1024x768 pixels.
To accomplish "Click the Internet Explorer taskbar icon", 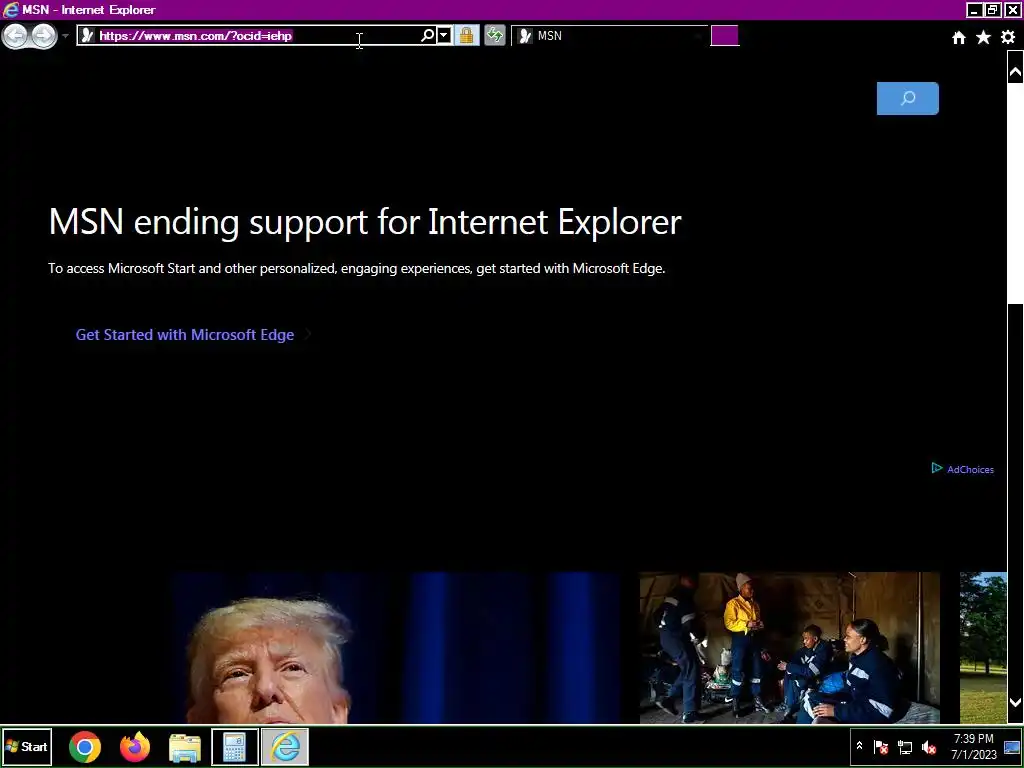I will pyautogui.click(x=285, y=747).
